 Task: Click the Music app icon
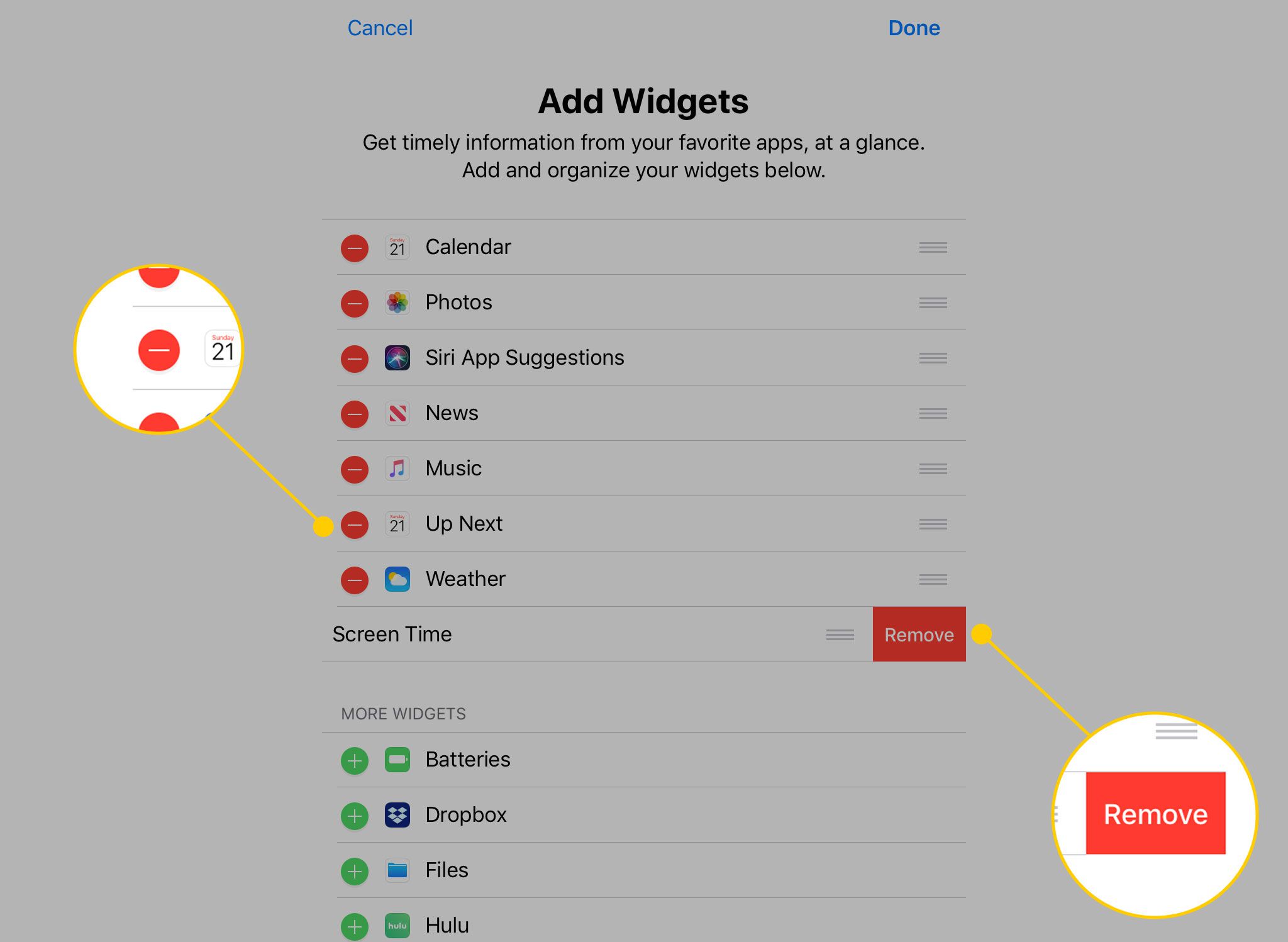(396, 468)
